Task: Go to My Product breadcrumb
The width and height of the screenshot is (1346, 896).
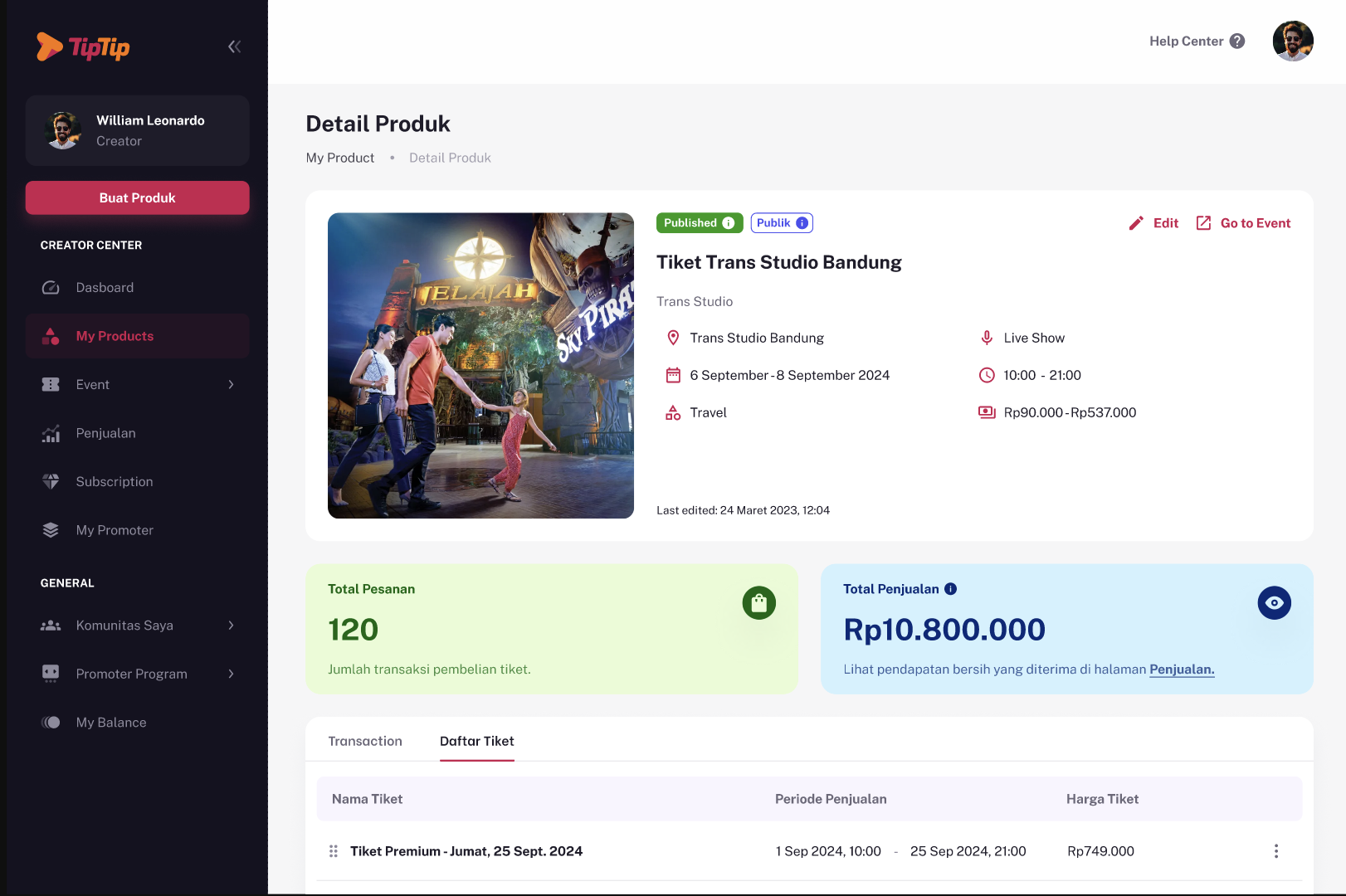Action: 340,158
